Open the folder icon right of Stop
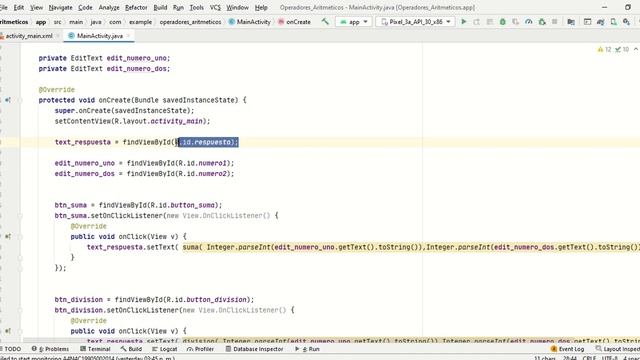 571,22
